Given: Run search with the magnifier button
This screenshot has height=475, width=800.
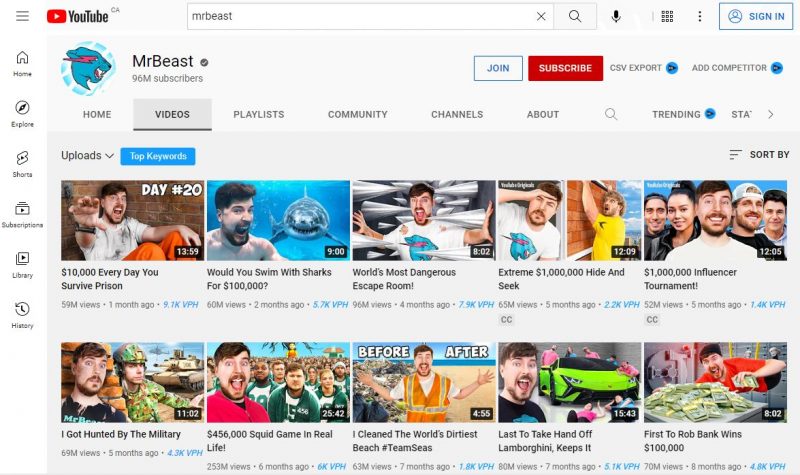Looking at the screenshot, I should point(575,16).
